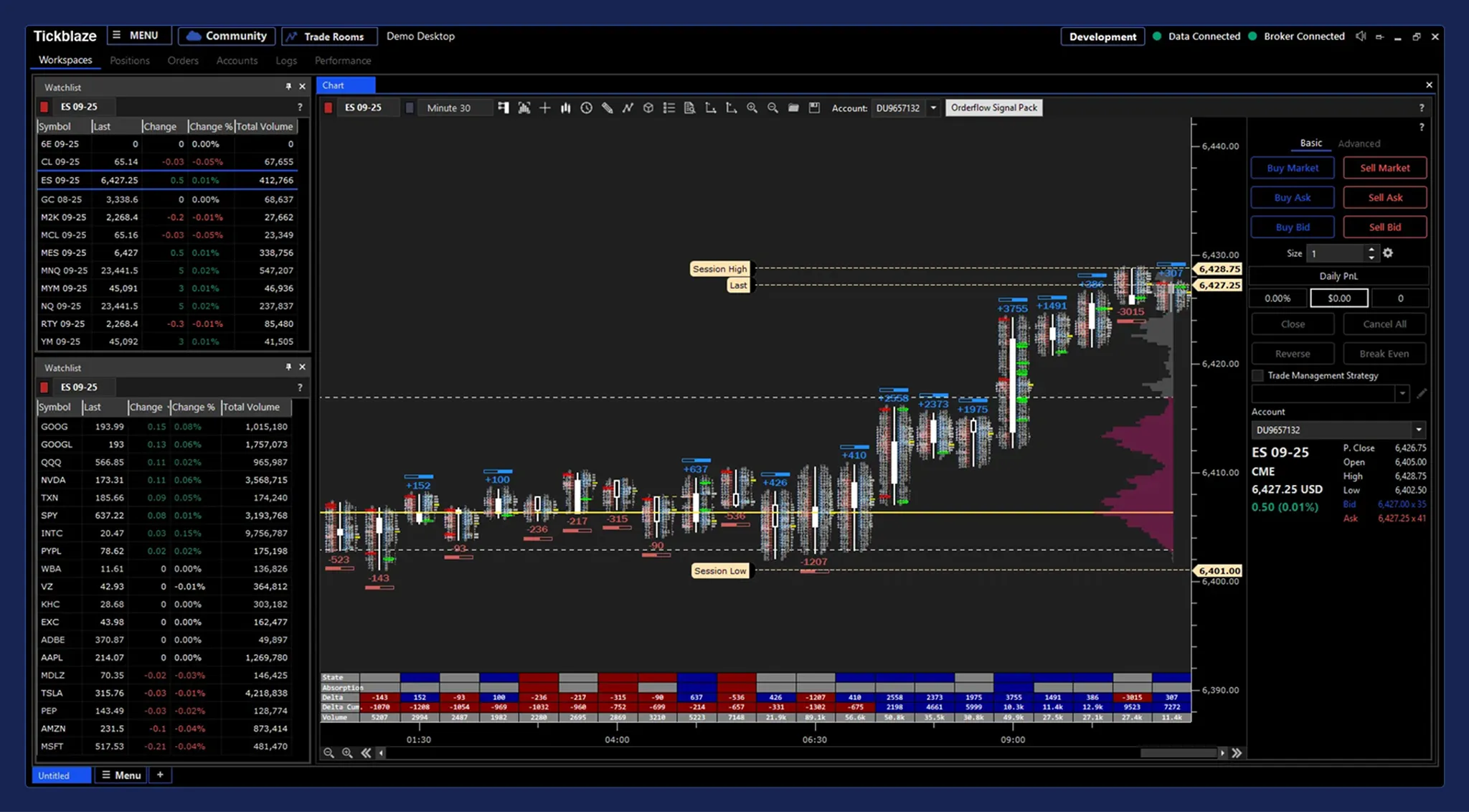Open the workspace Menu at bottom
Screen dimensions: 1469x812
point(121,775)
